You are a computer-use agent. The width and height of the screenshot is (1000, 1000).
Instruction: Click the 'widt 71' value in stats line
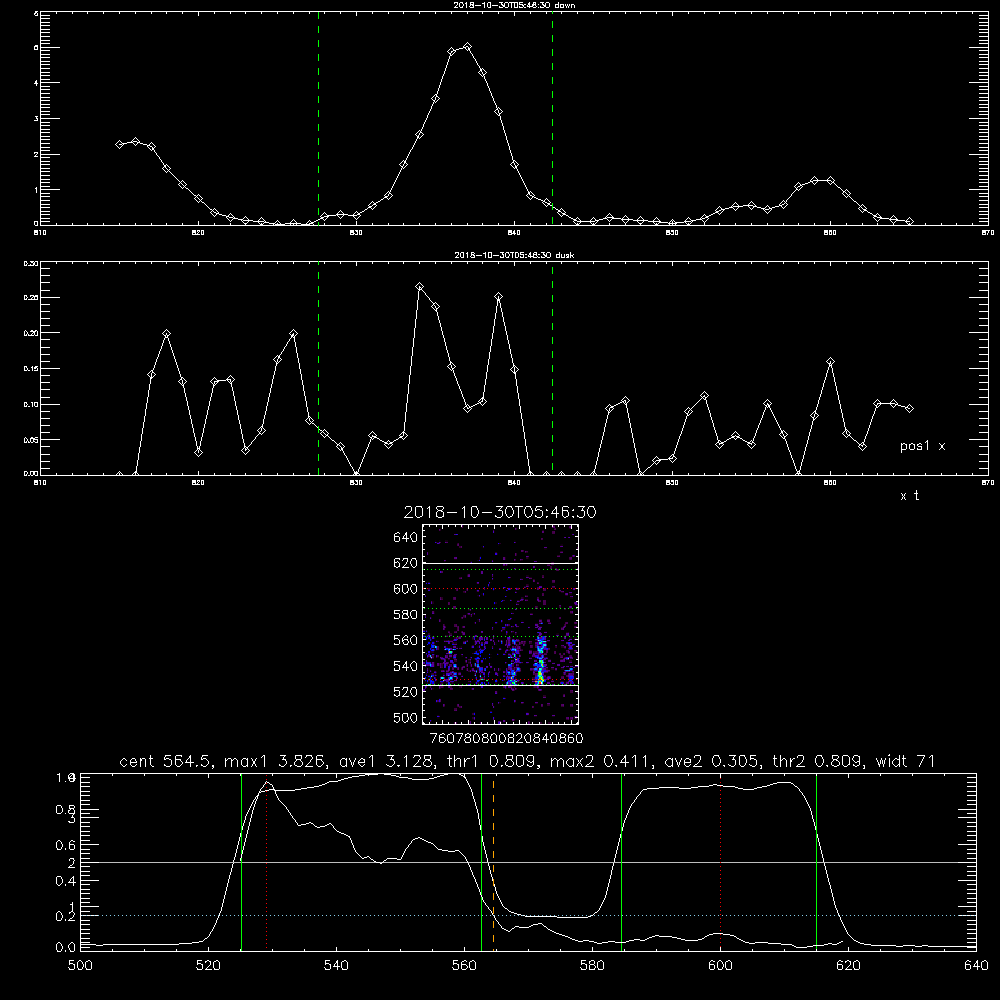pyautogui.click(x=905, y=761)
